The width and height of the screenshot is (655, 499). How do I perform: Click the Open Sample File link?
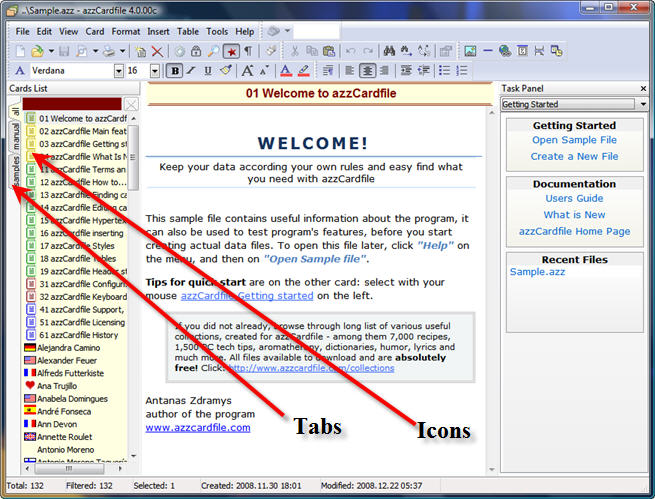574,140
